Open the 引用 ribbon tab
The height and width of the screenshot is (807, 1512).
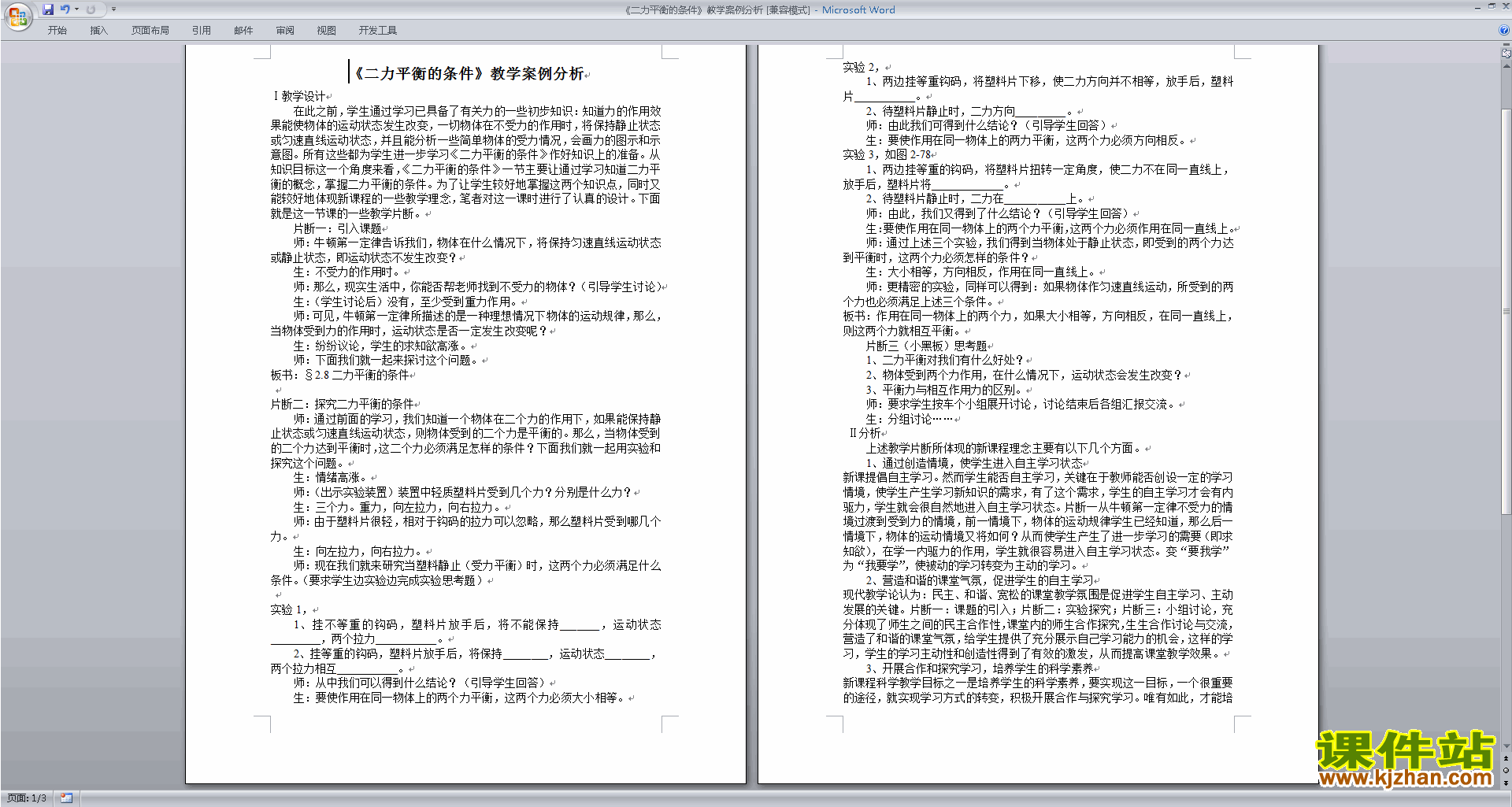[202, 31]
